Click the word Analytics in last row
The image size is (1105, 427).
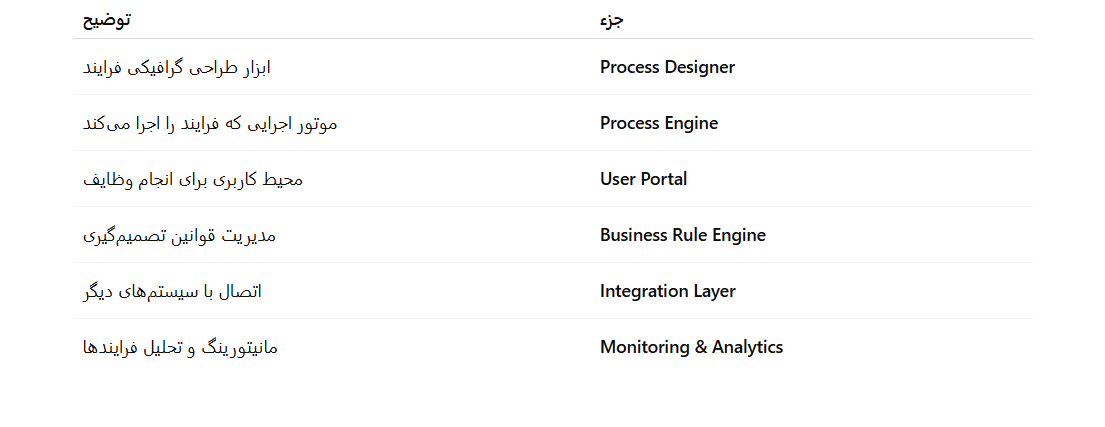coord(747,347)
